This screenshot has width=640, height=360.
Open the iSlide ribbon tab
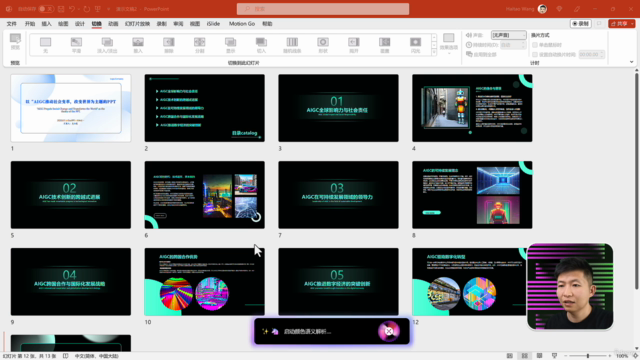click(213, 24)
